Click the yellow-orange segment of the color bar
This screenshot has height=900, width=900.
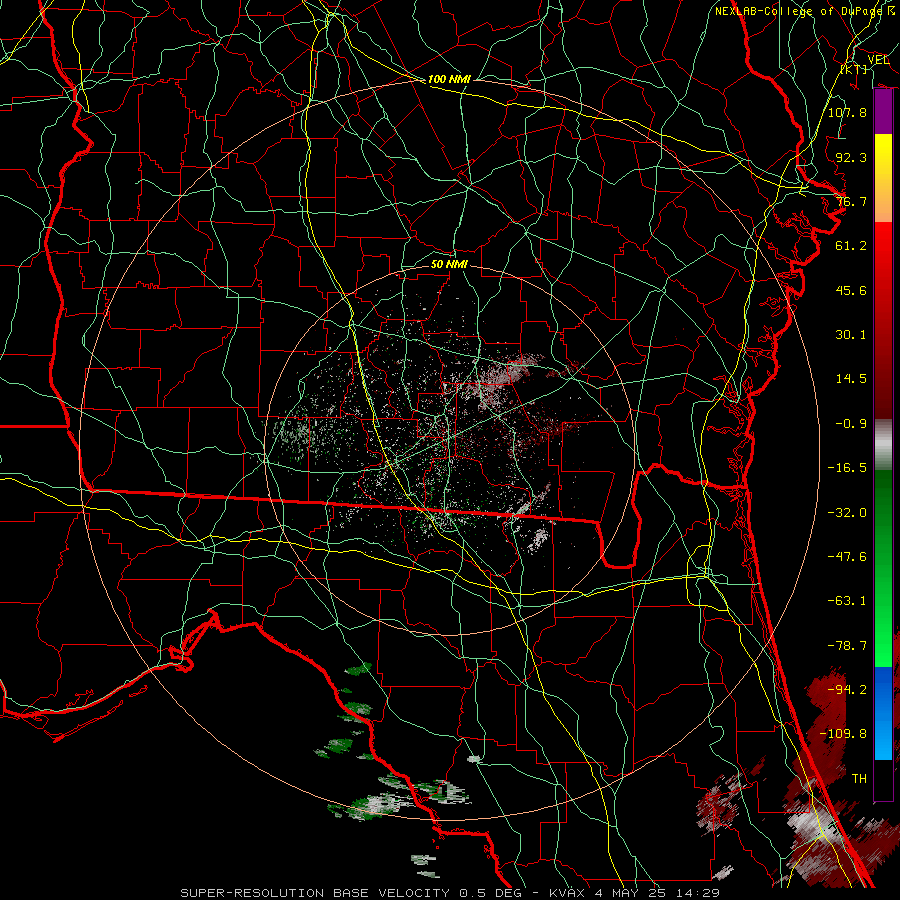pyautogui.click(x=883, y=178)
